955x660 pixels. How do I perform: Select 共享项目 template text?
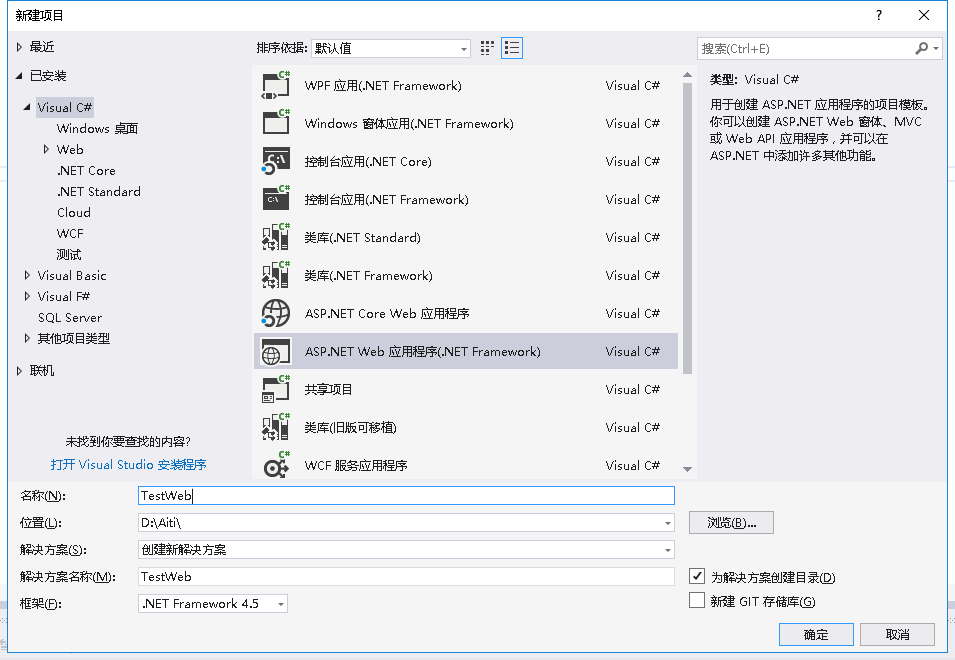pyautogui.click(x=328, y=390)
